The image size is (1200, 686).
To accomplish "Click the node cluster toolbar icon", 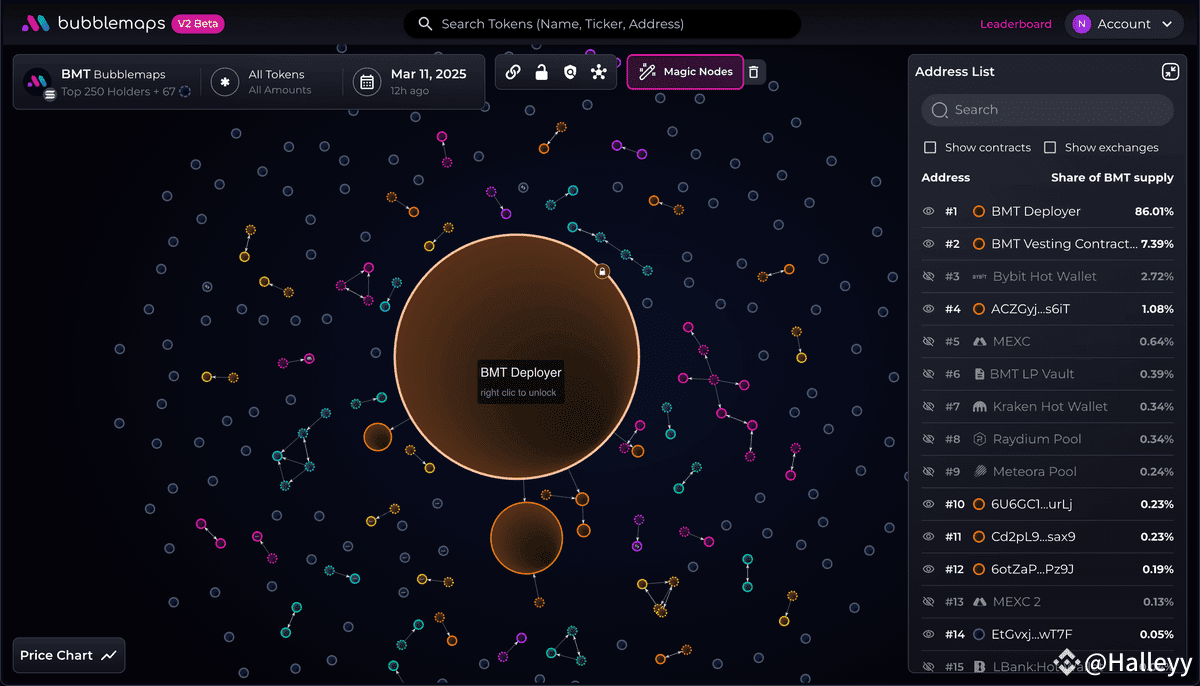I will click(598, 72).
